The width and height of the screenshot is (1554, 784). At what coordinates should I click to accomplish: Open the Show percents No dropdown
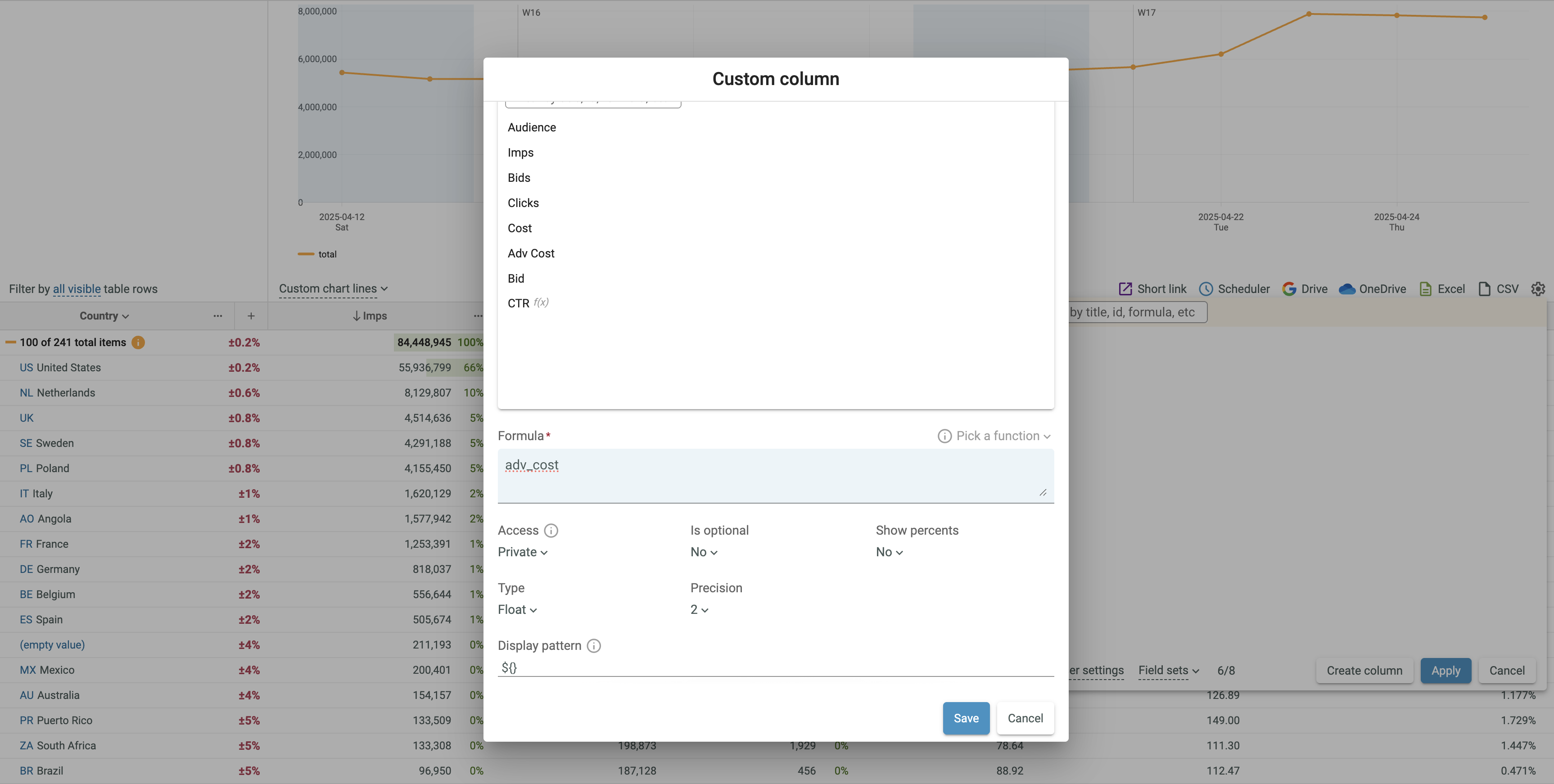click(889, 552)
